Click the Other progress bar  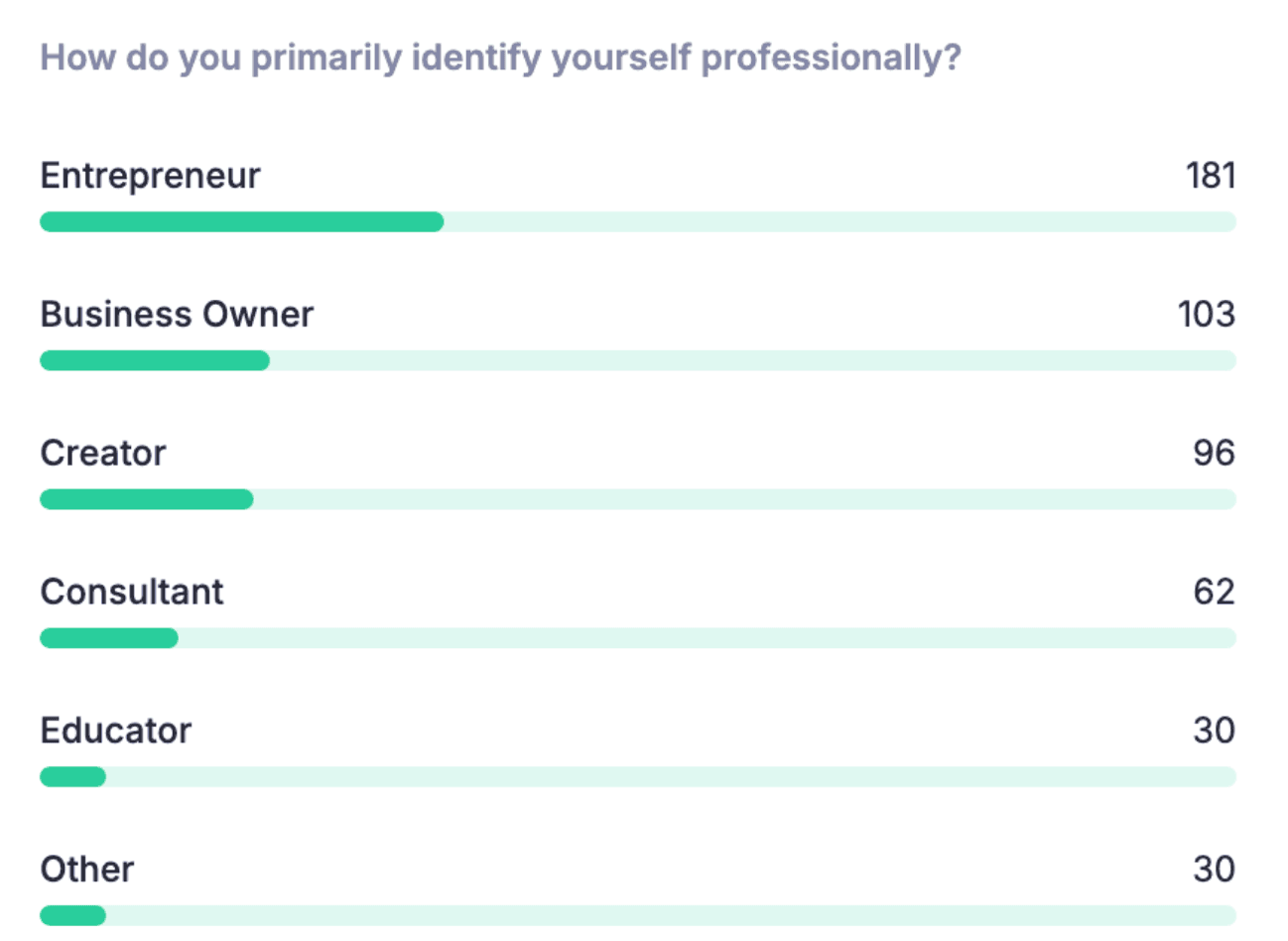(x=638, y=916)
